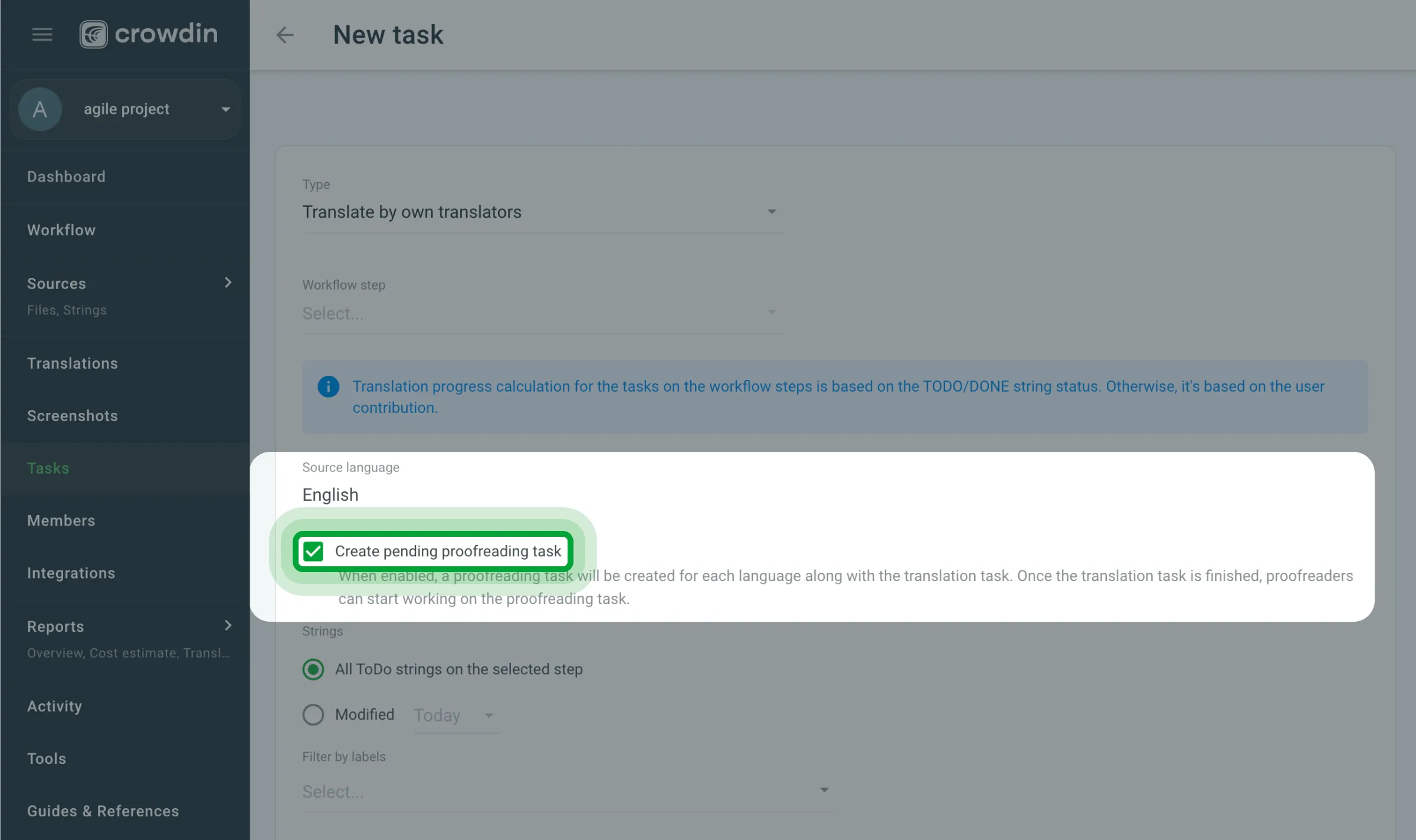Select the Modified radio option
Screen dimensions: 1416x840
coord(313,714)
